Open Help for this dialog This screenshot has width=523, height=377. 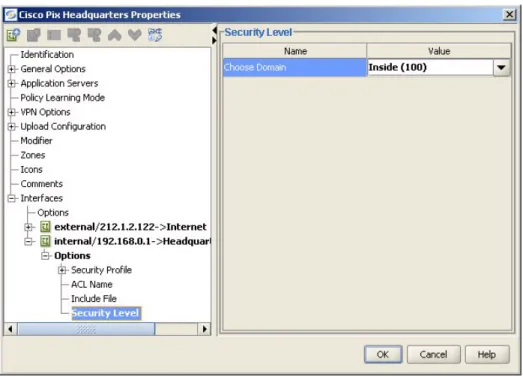click(487, 354)
